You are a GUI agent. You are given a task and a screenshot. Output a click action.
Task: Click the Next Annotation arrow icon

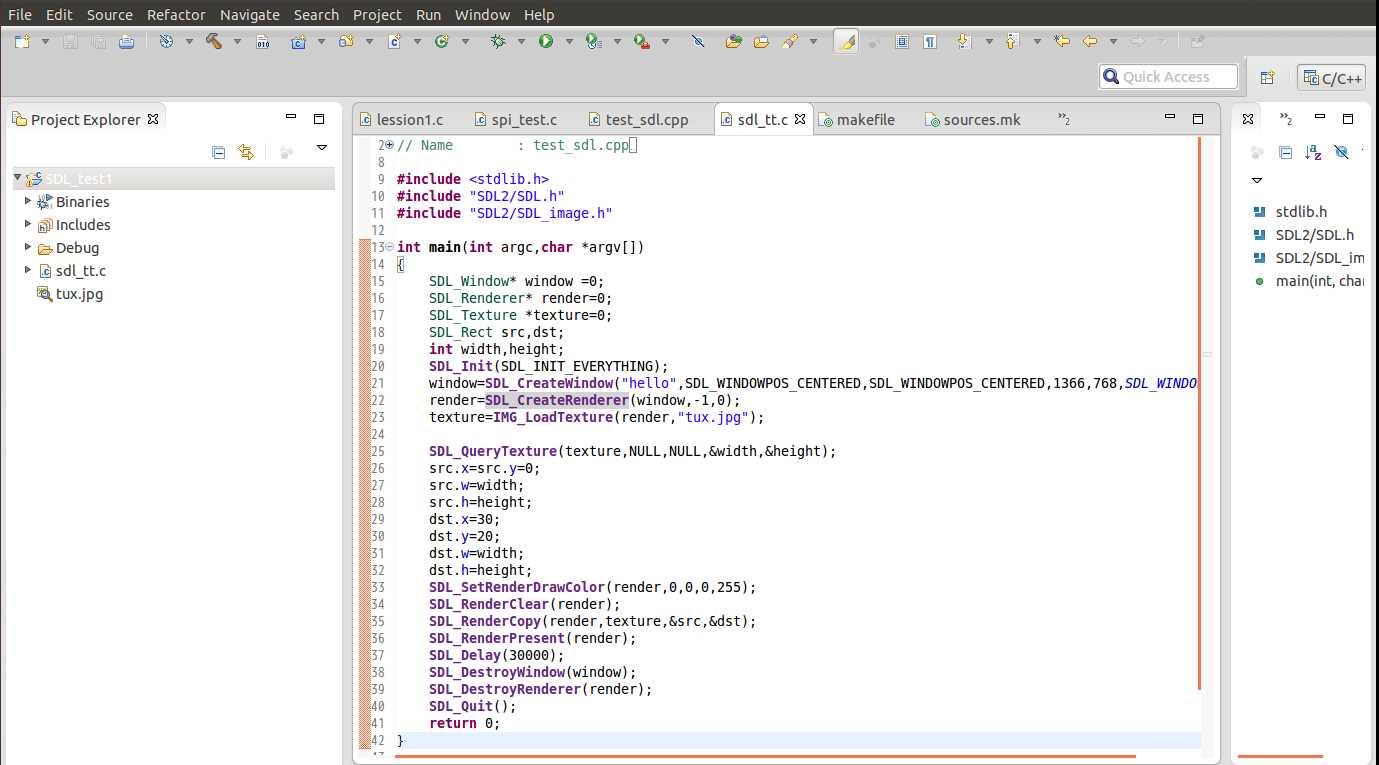click(965, 42)
